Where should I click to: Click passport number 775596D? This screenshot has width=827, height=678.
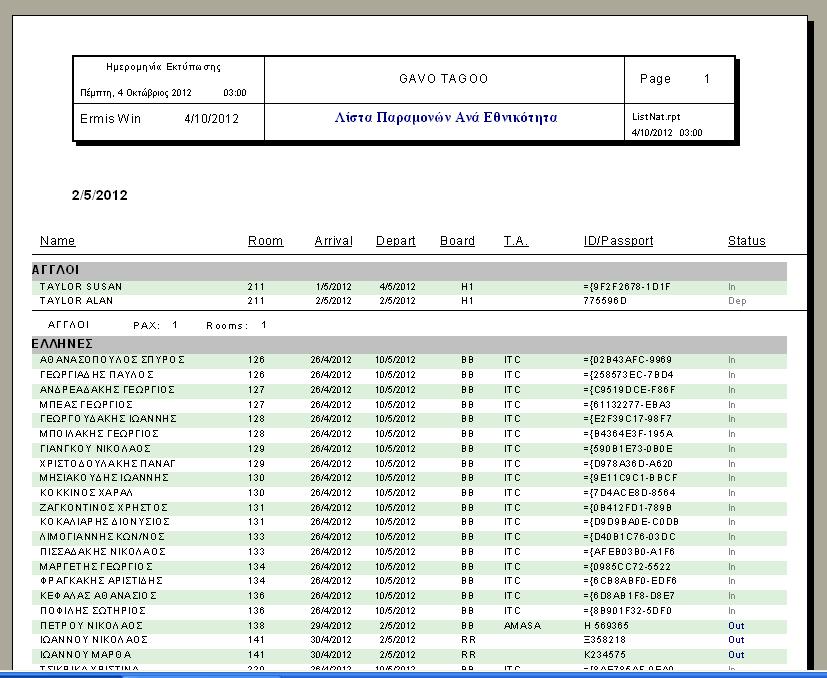point(605,301)
